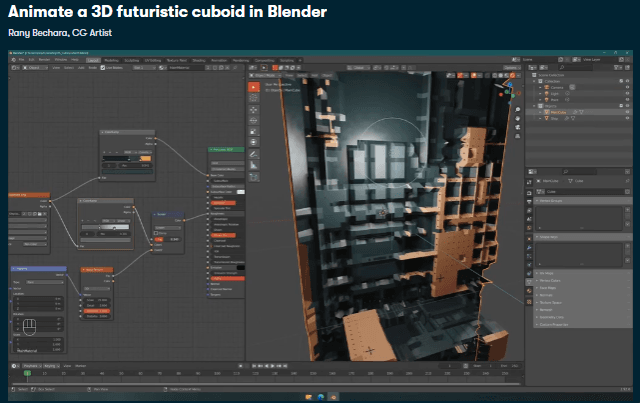The height and width of the screenshot is (403, 640).
Task: Toggle viewport overlays button
Action: pyautogui.click(x=474, y=76)
